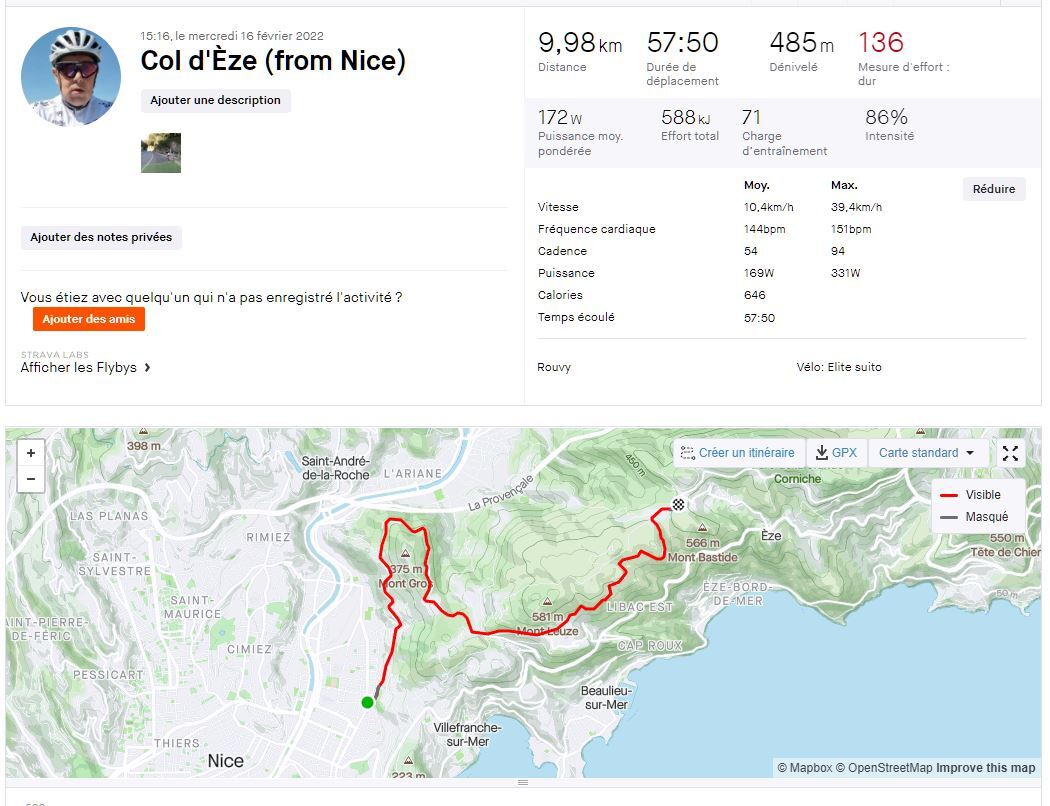Toggle the Visible red route legend
Screen dimensions: 1050x806
point(970,495)
